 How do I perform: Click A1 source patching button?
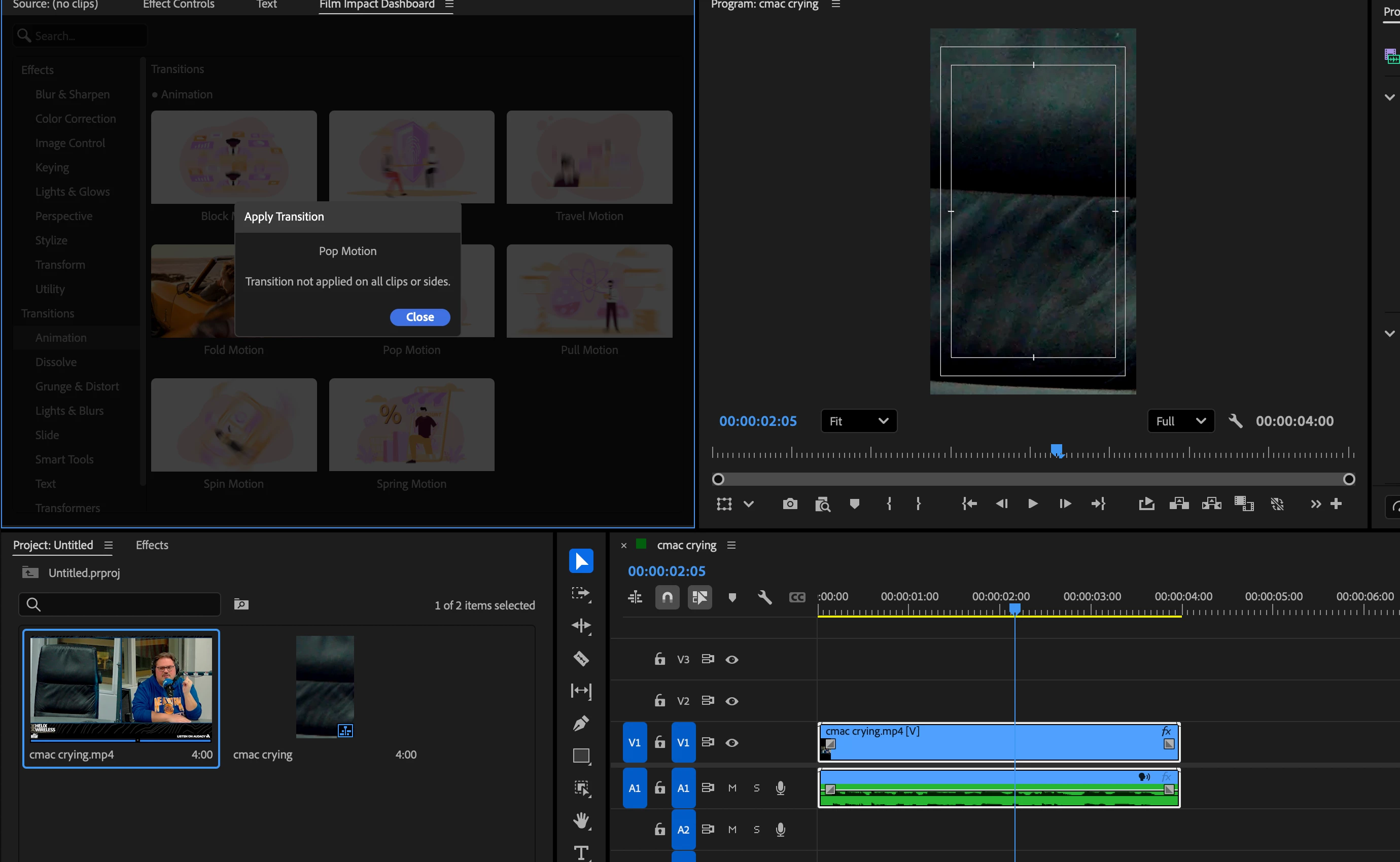pyautogui.click(x=635, y=788)
